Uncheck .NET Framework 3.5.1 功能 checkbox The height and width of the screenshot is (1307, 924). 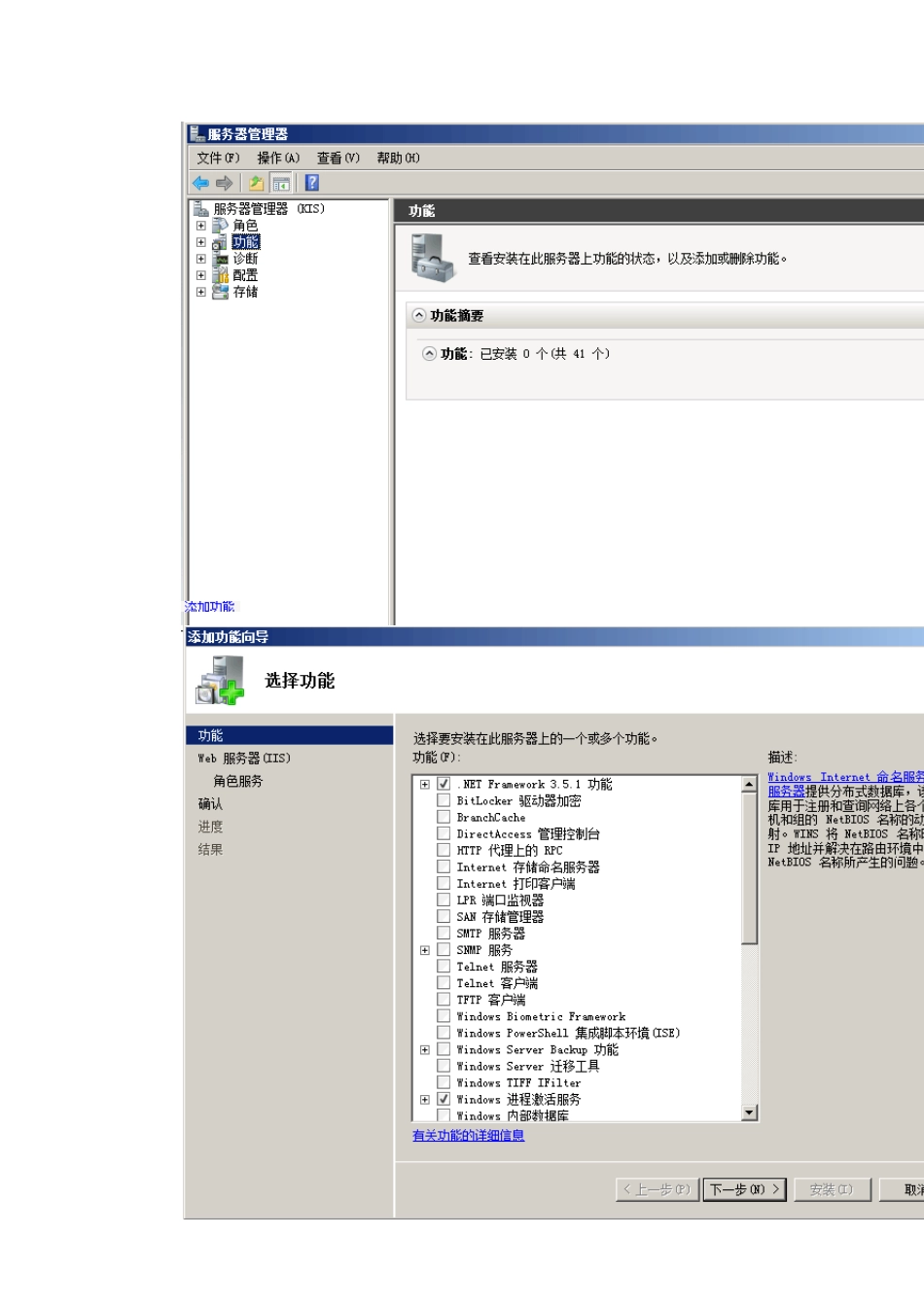click(x=444, y=784)
